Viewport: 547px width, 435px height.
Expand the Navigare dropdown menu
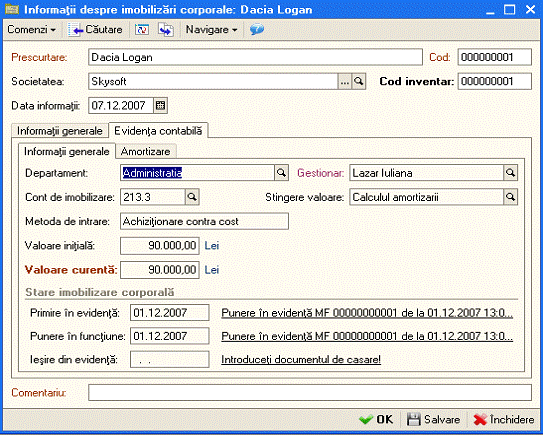[211, 30]
